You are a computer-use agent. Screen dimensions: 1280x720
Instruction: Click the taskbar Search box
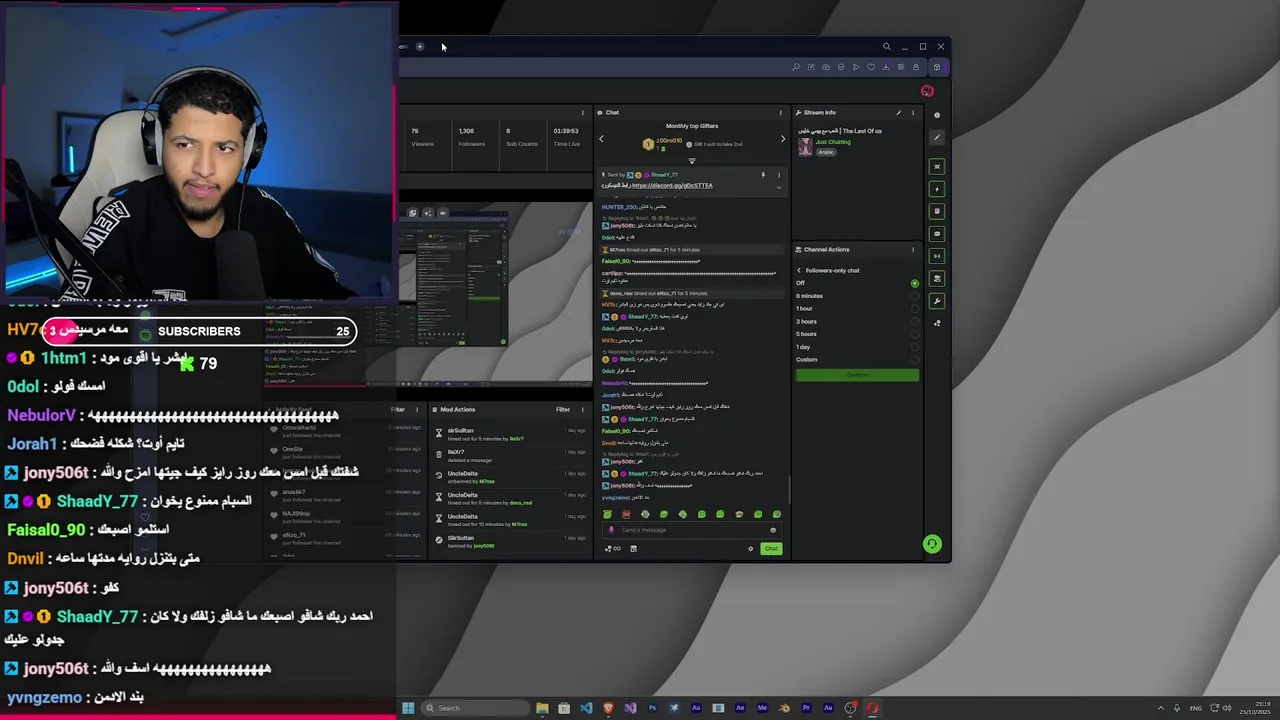click(475, 708)
